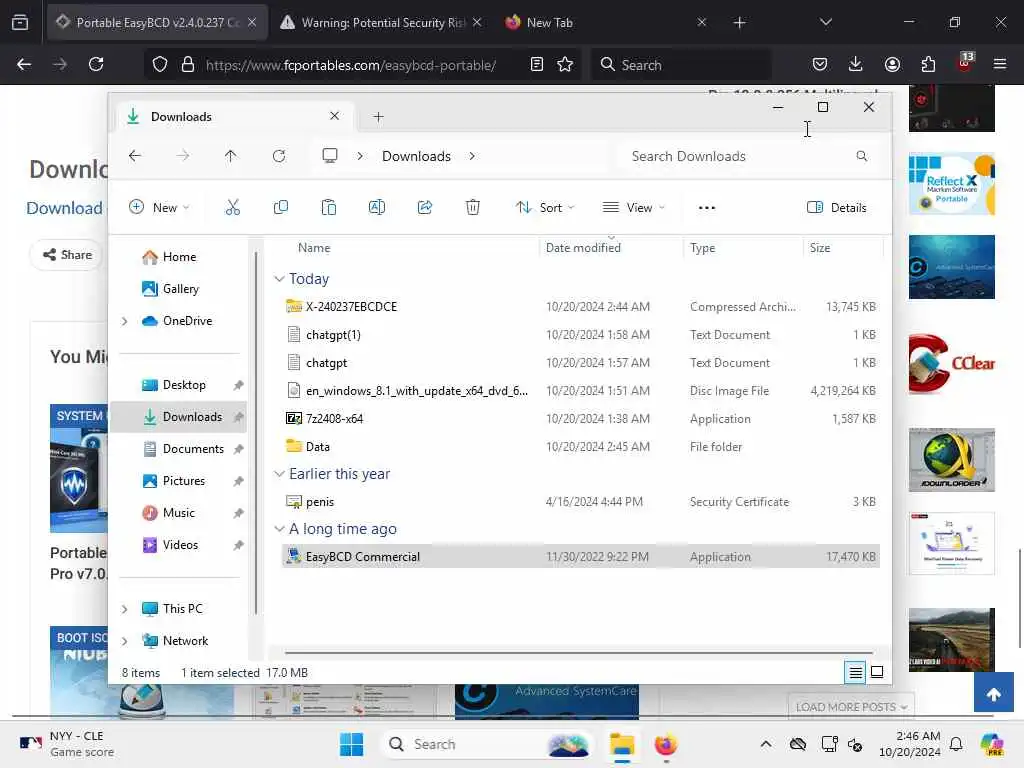1024x768 pixels.
Task: Select the X-240237EBCDCE archive file
Action: pyautogui.click(x=580, y=306)
